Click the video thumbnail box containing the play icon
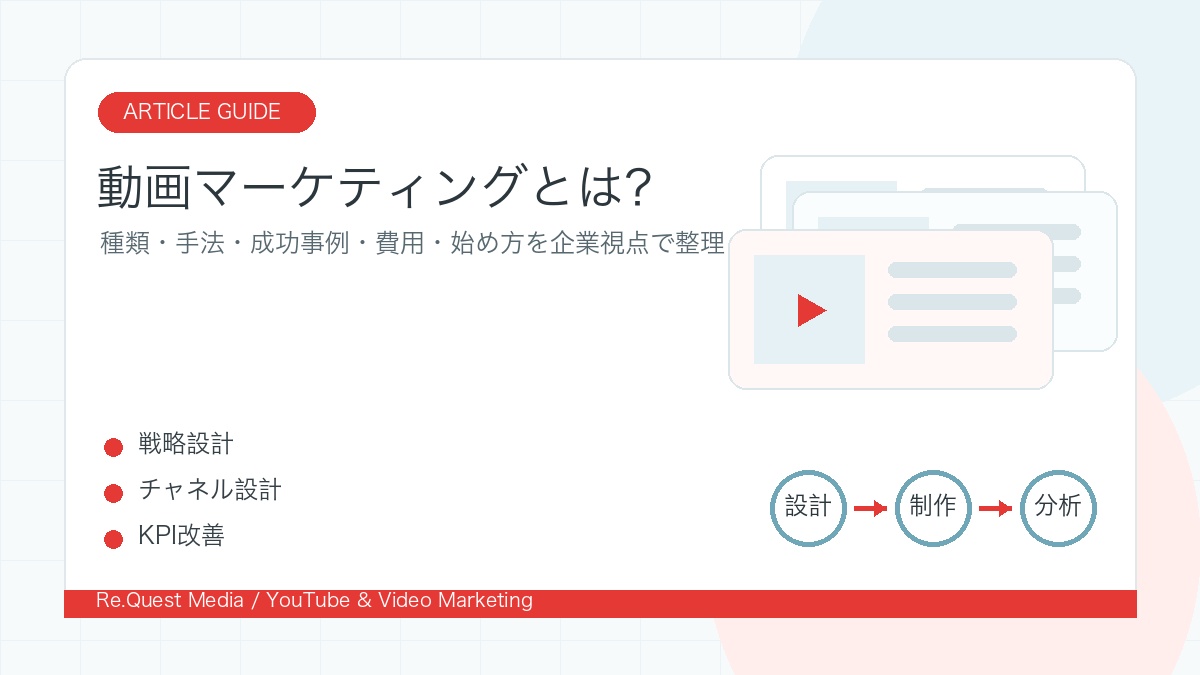The height and width of the screenshot is (675, 1200). (809, 309)
